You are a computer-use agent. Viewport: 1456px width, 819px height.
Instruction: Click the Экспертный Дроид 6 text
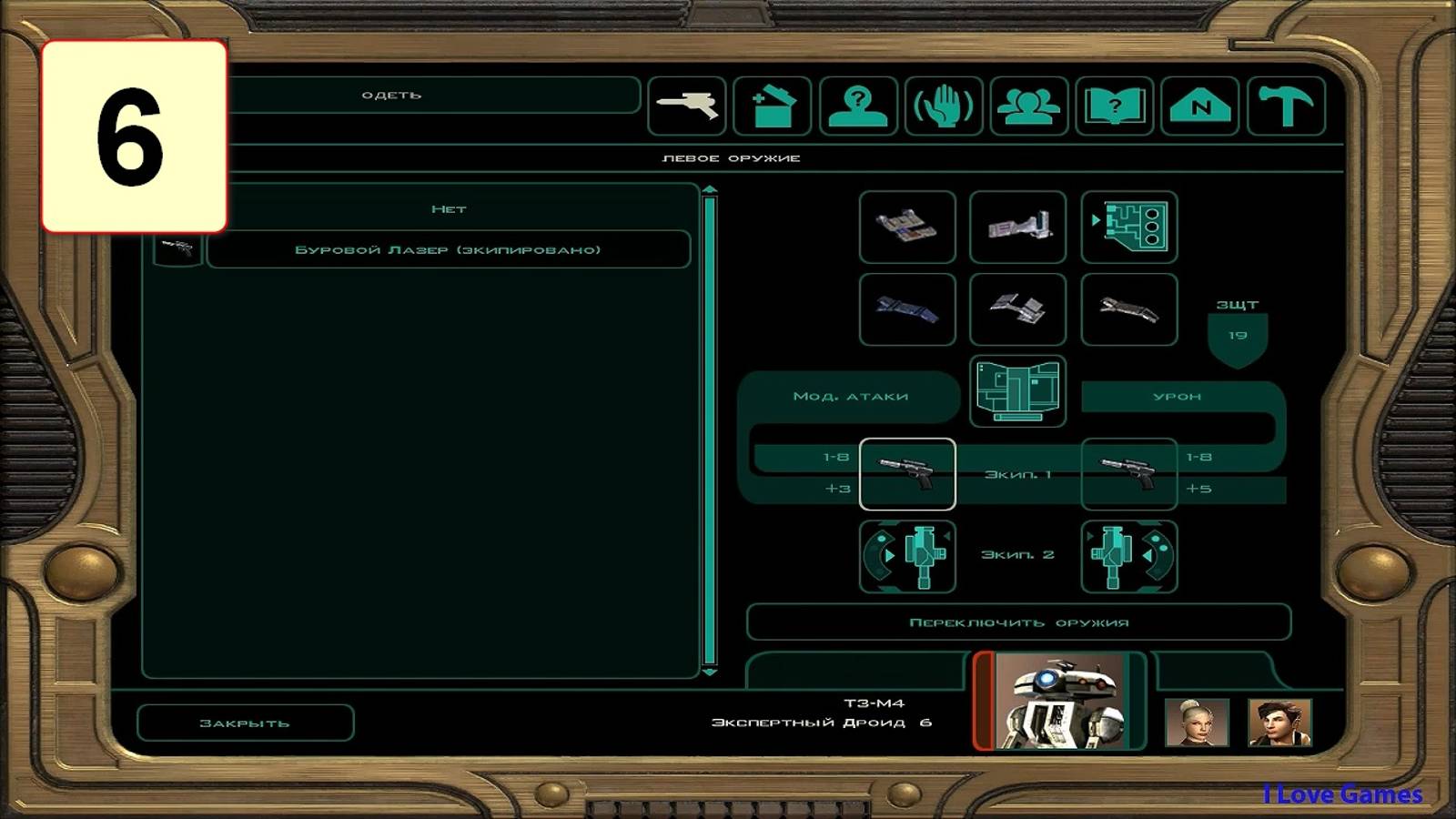822,723
